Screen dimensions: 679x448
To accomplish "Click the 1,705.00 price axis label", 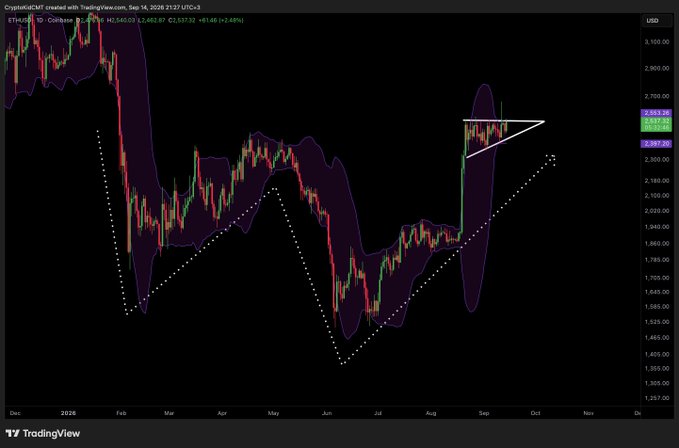I will pyautogui.click(x=657, y=278).
